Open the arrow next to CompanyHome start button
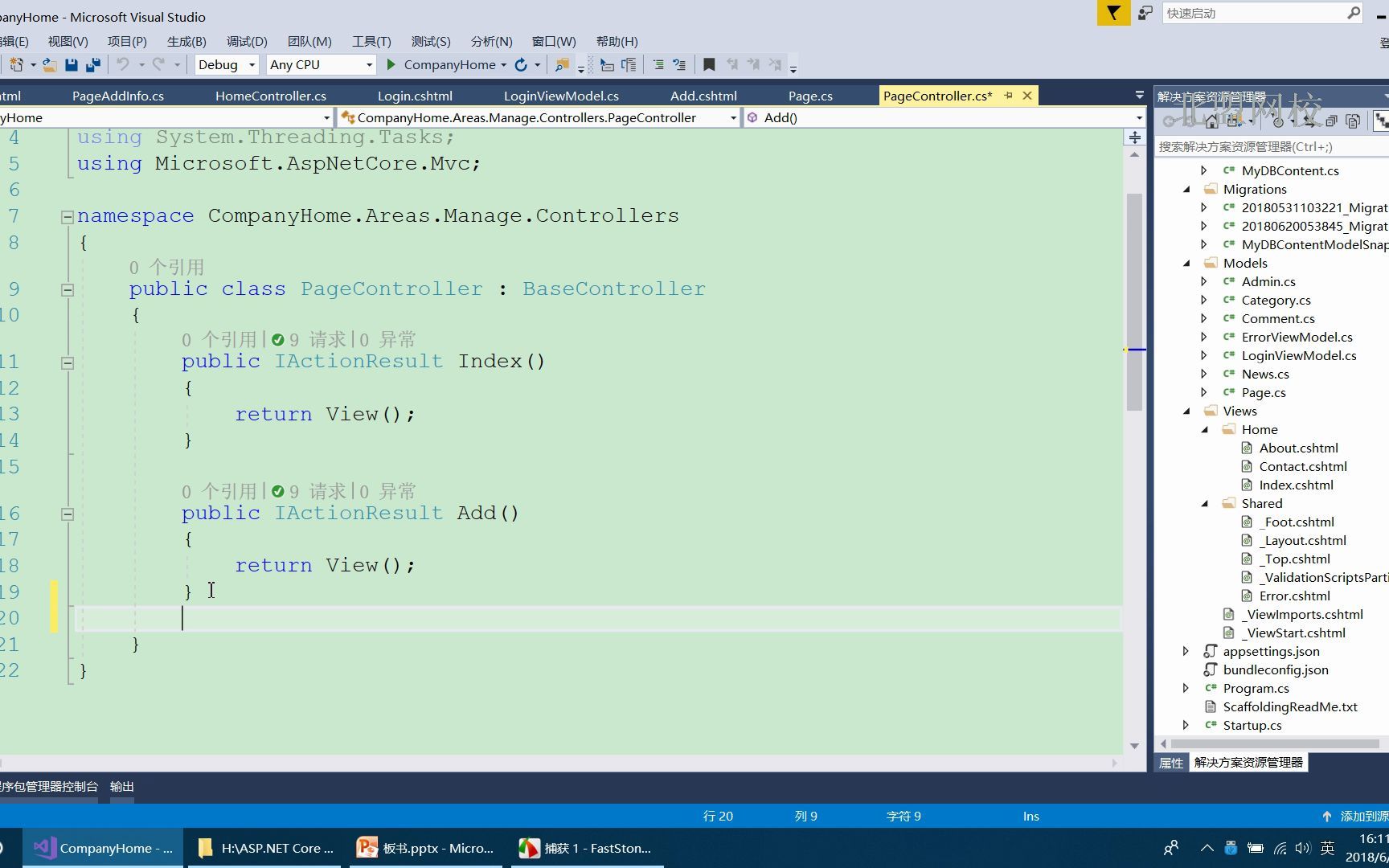Image resolution: width=1389 pixels, height=868 pixels. point(503,64)
